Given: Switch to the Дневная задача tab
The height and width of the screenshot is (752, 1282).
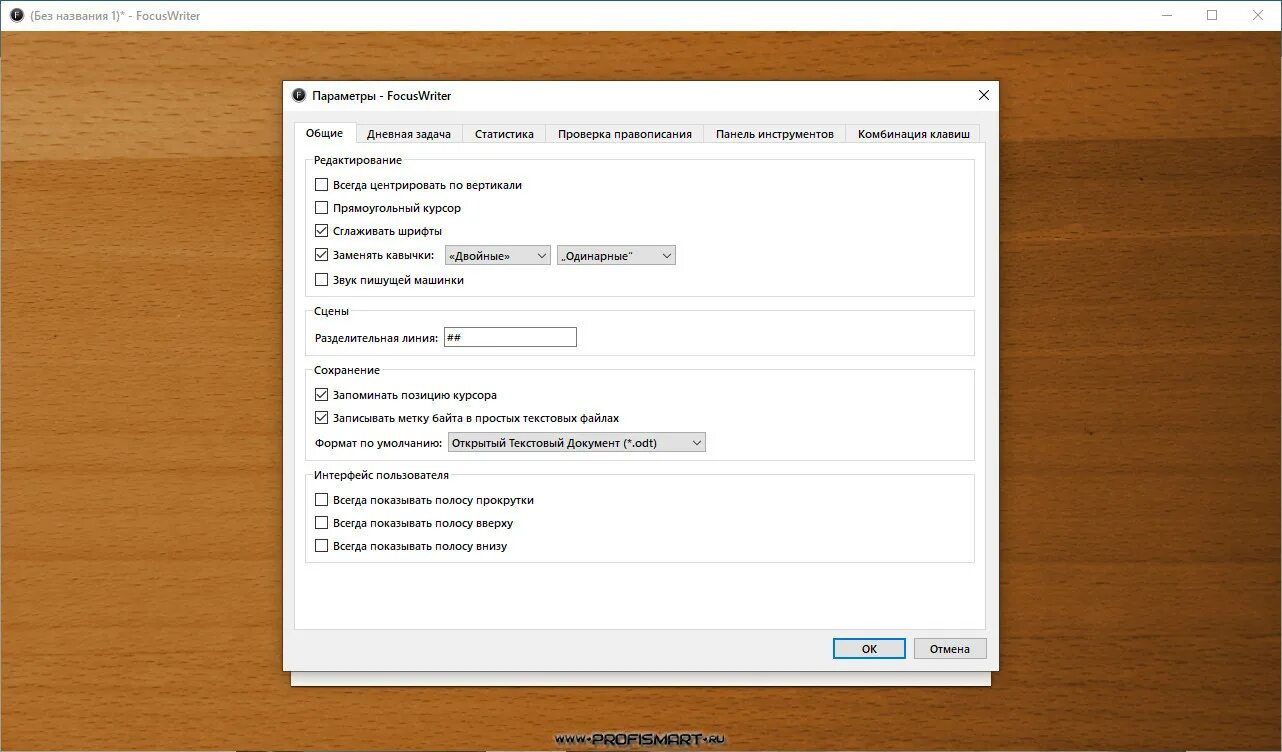Looking at the screenshot, I should [x=408, y=134].
